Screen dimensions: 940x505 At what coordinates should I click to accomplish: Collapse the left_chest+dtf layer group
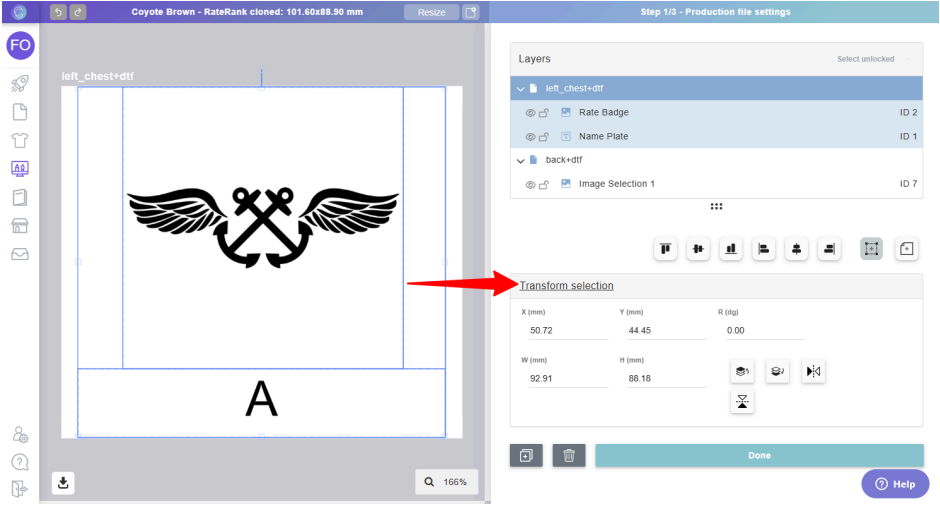tap(520, 89)
